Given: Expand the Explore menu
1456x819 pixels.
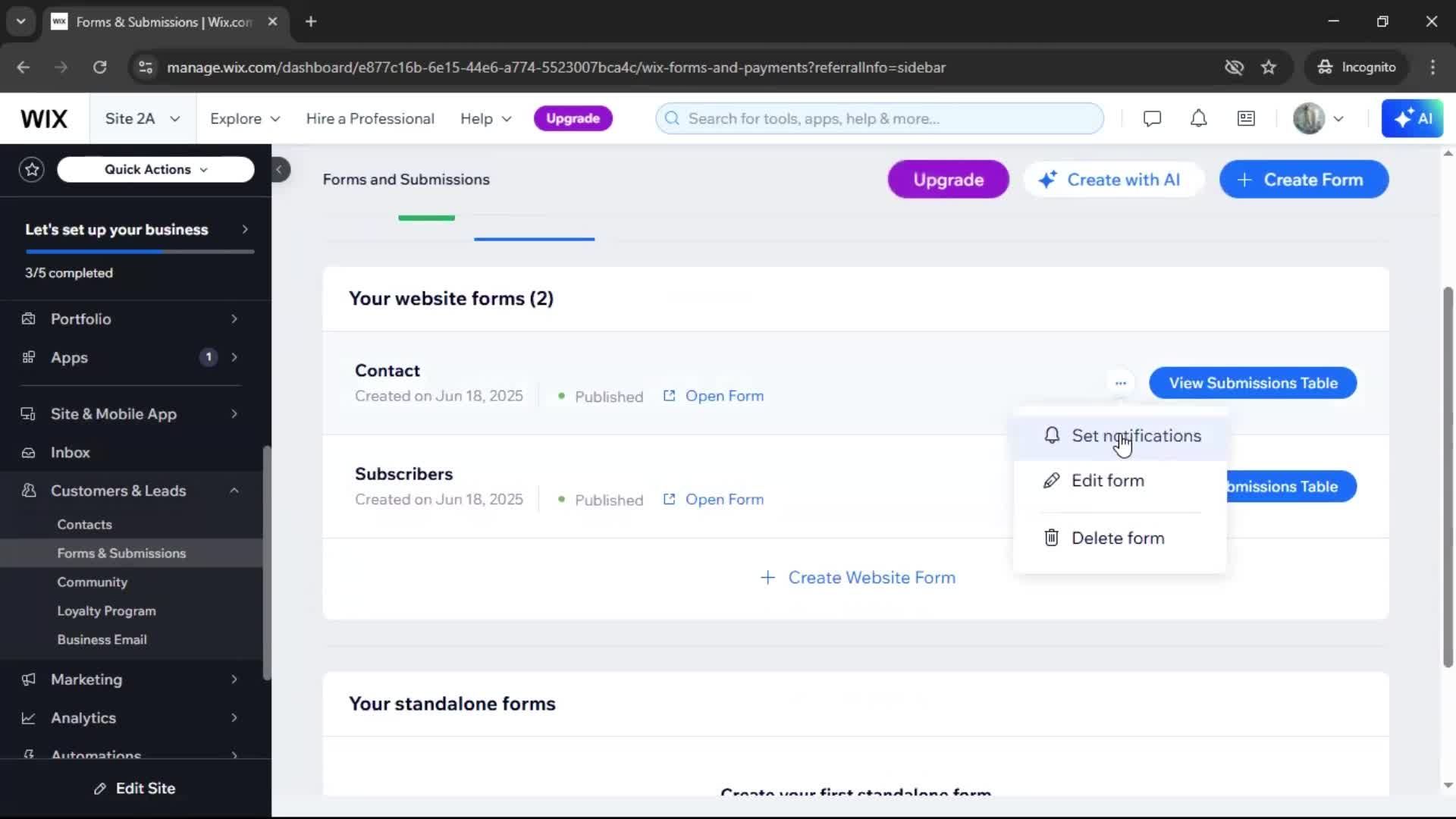Looking at the screenshot, I should click(x=245, y=118).
